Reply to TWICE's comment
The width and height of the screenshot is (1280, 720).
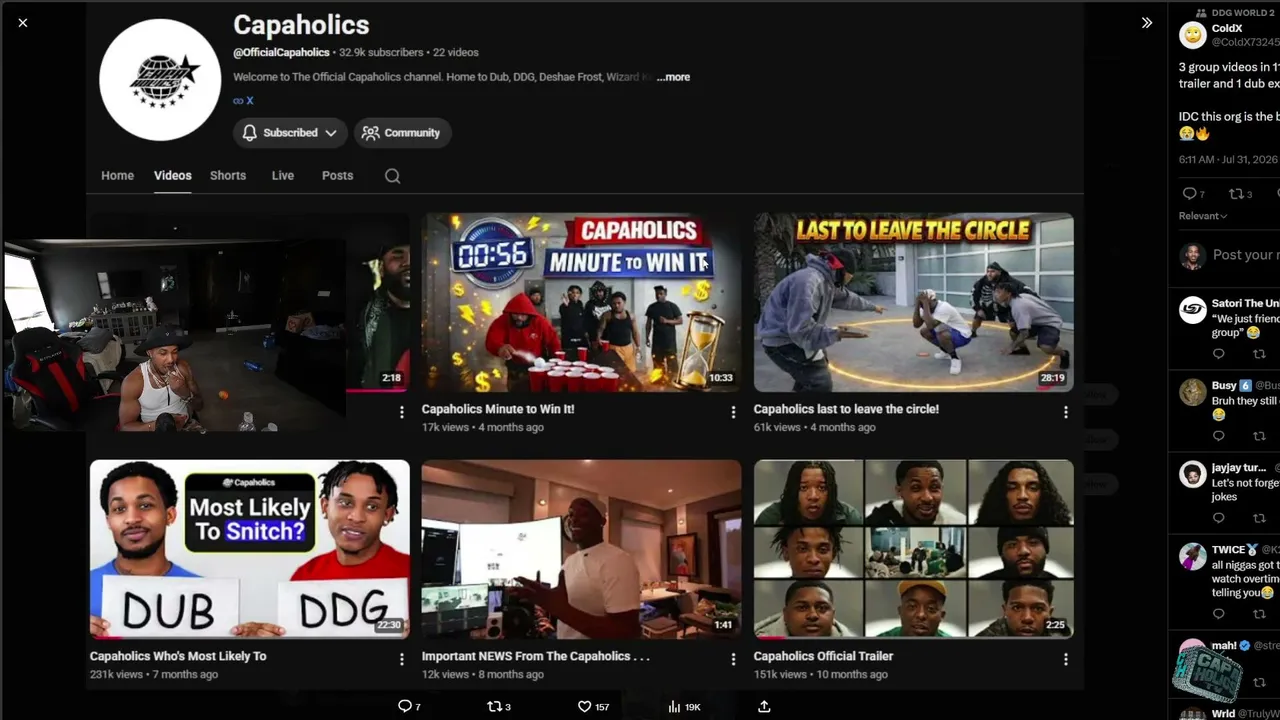[x=1218, y=614]
